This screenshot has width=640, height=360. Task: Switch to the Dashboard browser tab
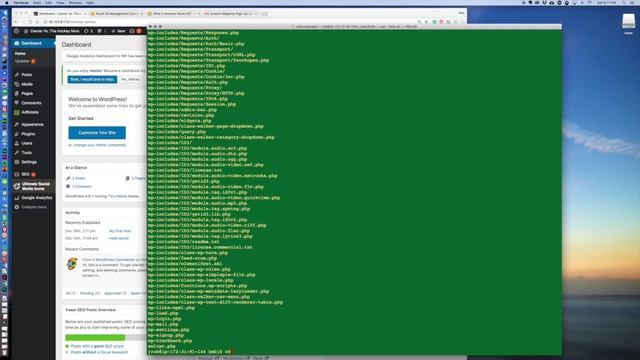coord(60,13)
